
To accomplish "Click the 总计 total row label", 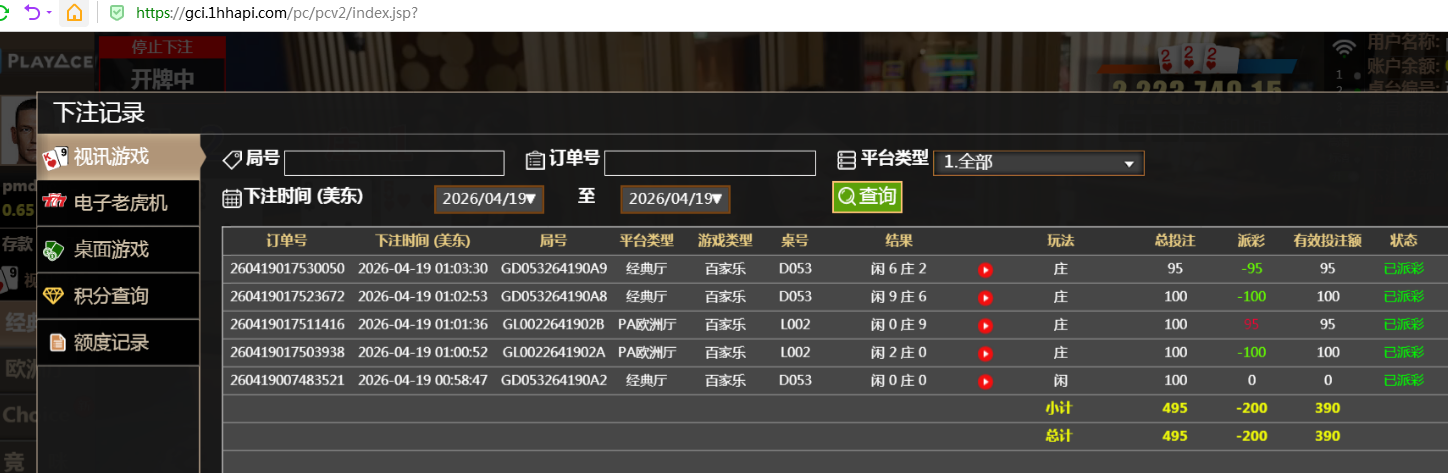I will click(1060, 436).
